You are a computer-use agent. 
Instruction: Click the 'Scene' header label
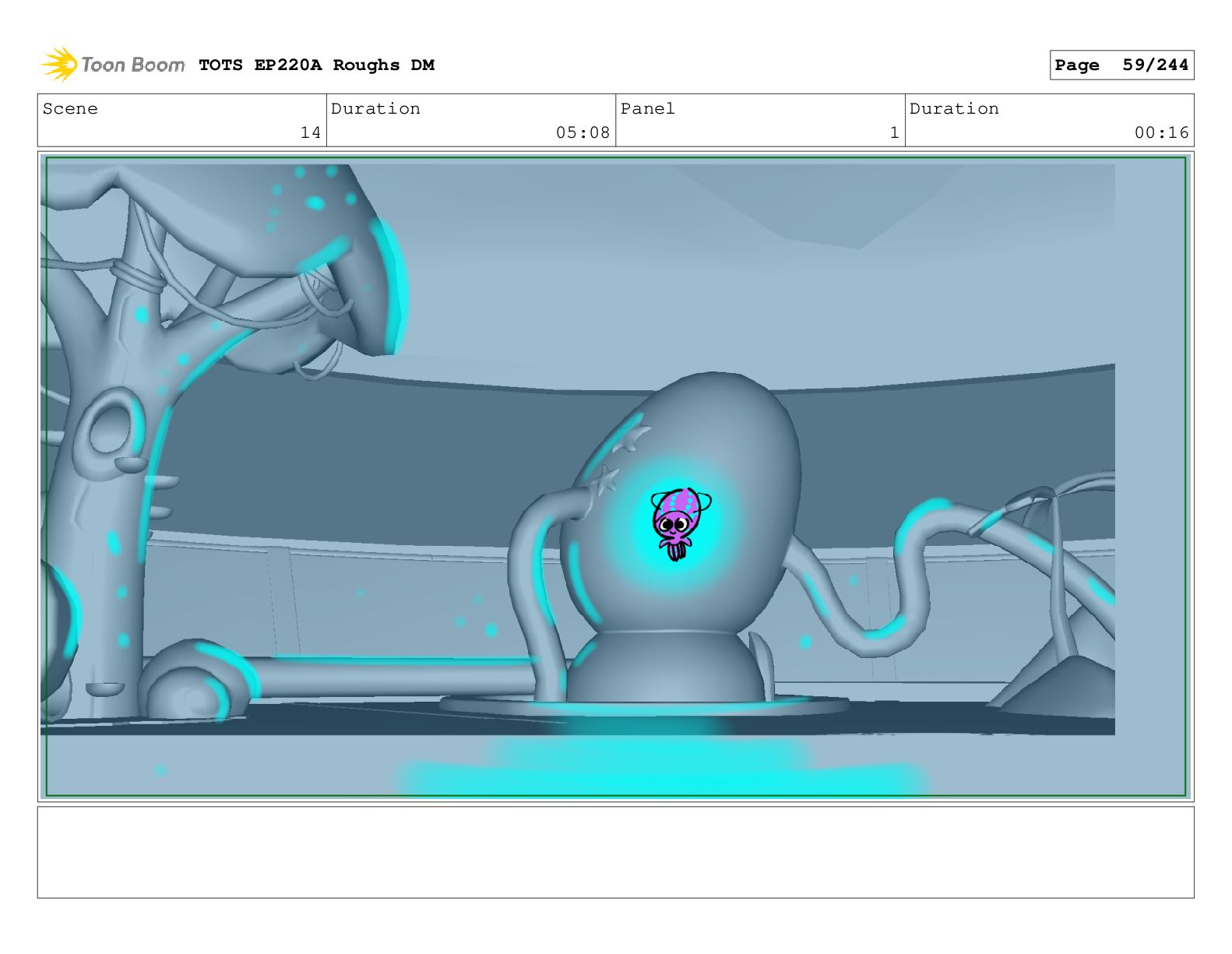click(x=70, y=109)
